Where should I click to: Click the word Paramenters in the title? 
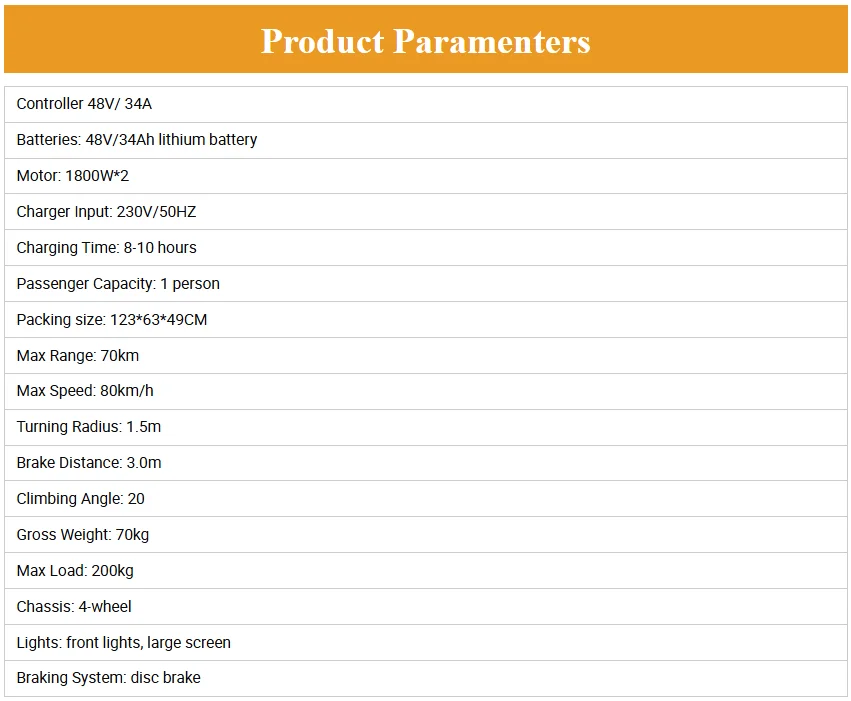pyautogui.click(x=492, y=41)
